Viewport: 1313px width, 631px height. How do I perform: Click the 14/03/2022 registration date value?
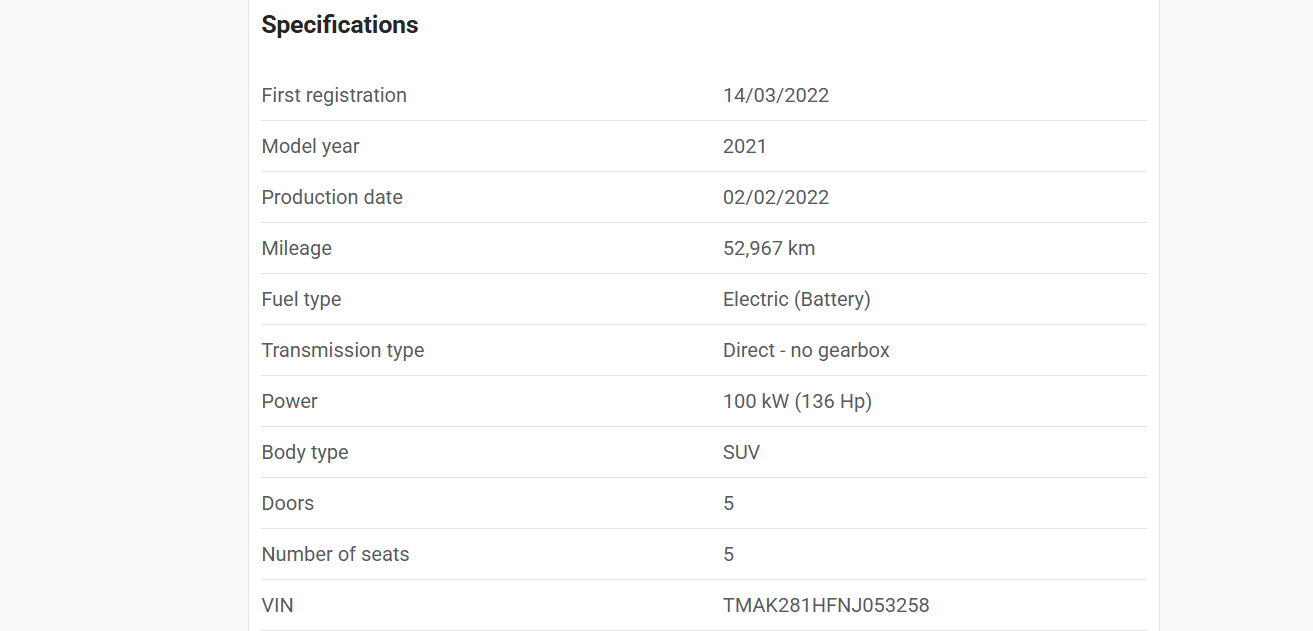(776, 96)
